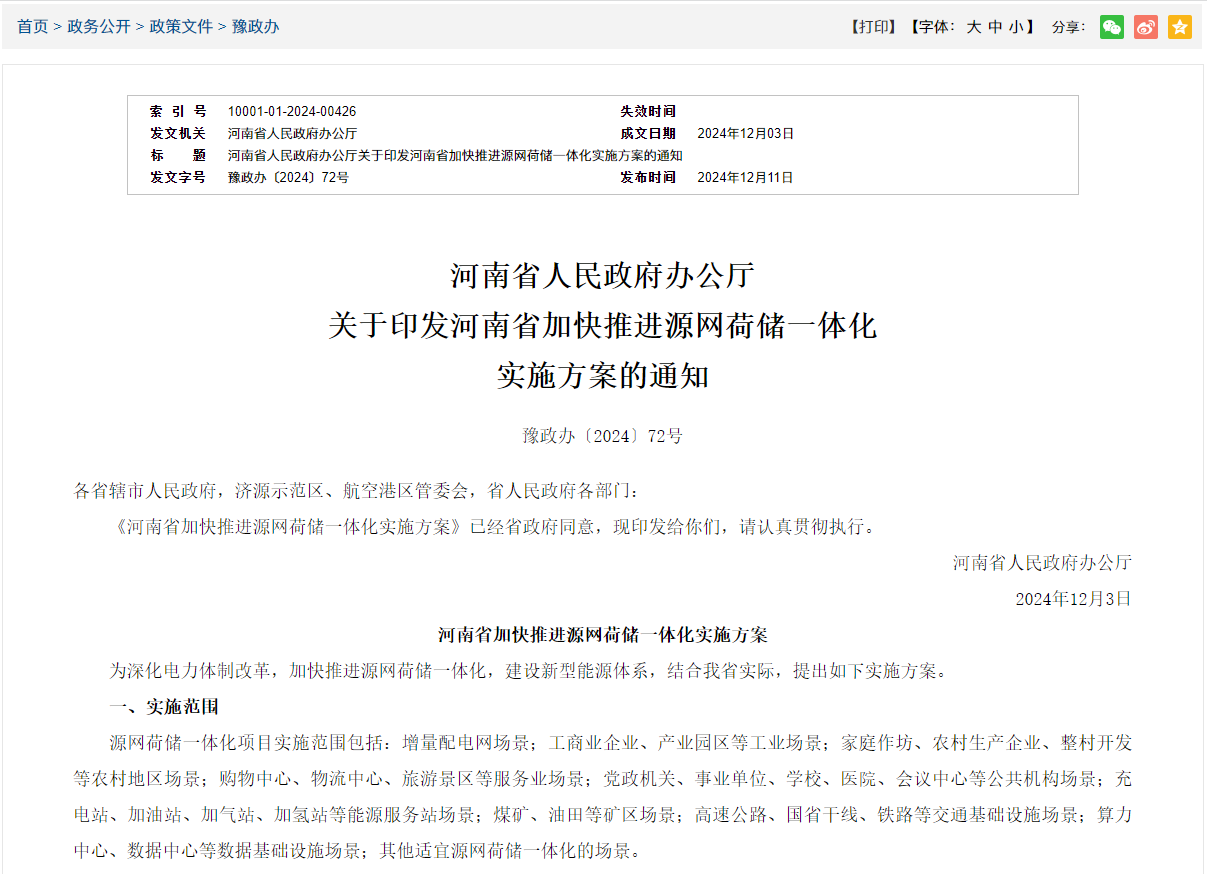Click the full title in 标题 row
Image resolution: width=1207 pixels, height=874 pixels.
point(455,155)
